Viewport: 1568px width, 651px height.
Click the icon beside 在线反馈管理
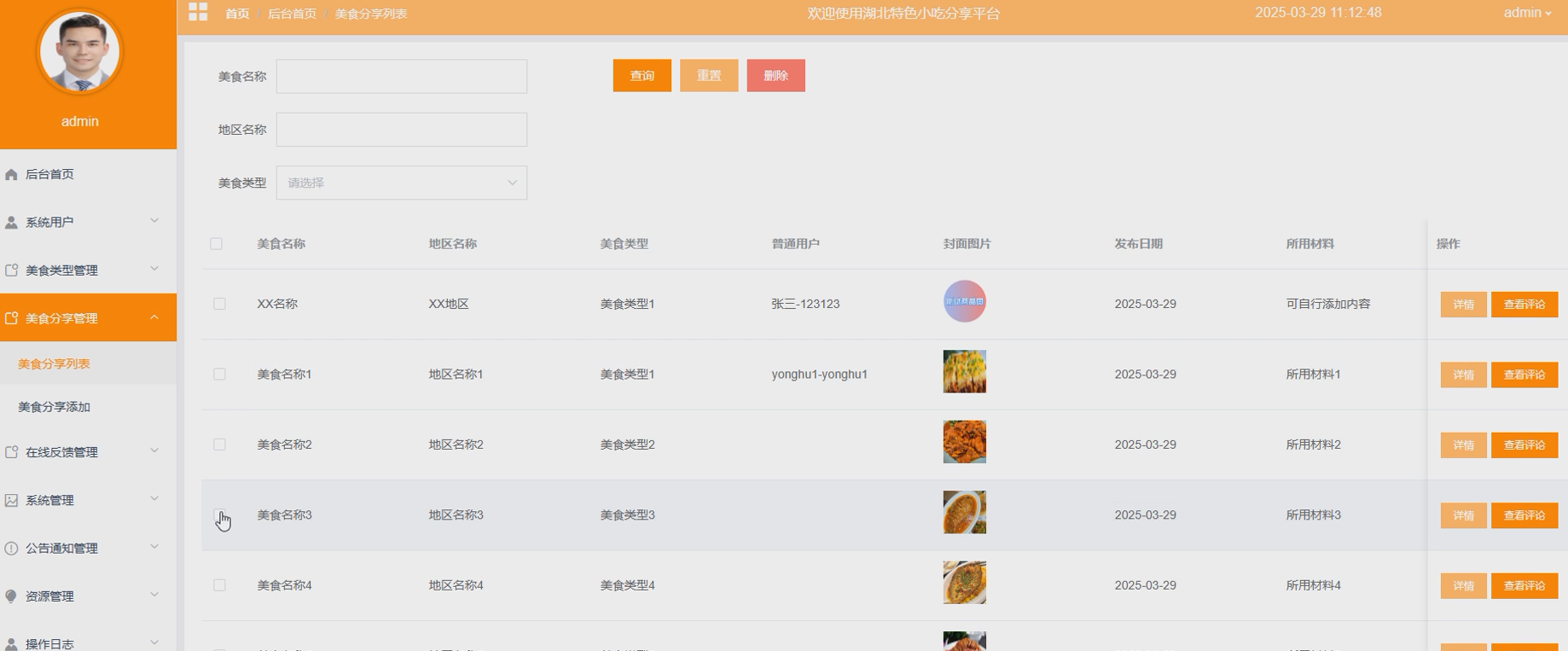pyautogui.click(x=11, y=452)
